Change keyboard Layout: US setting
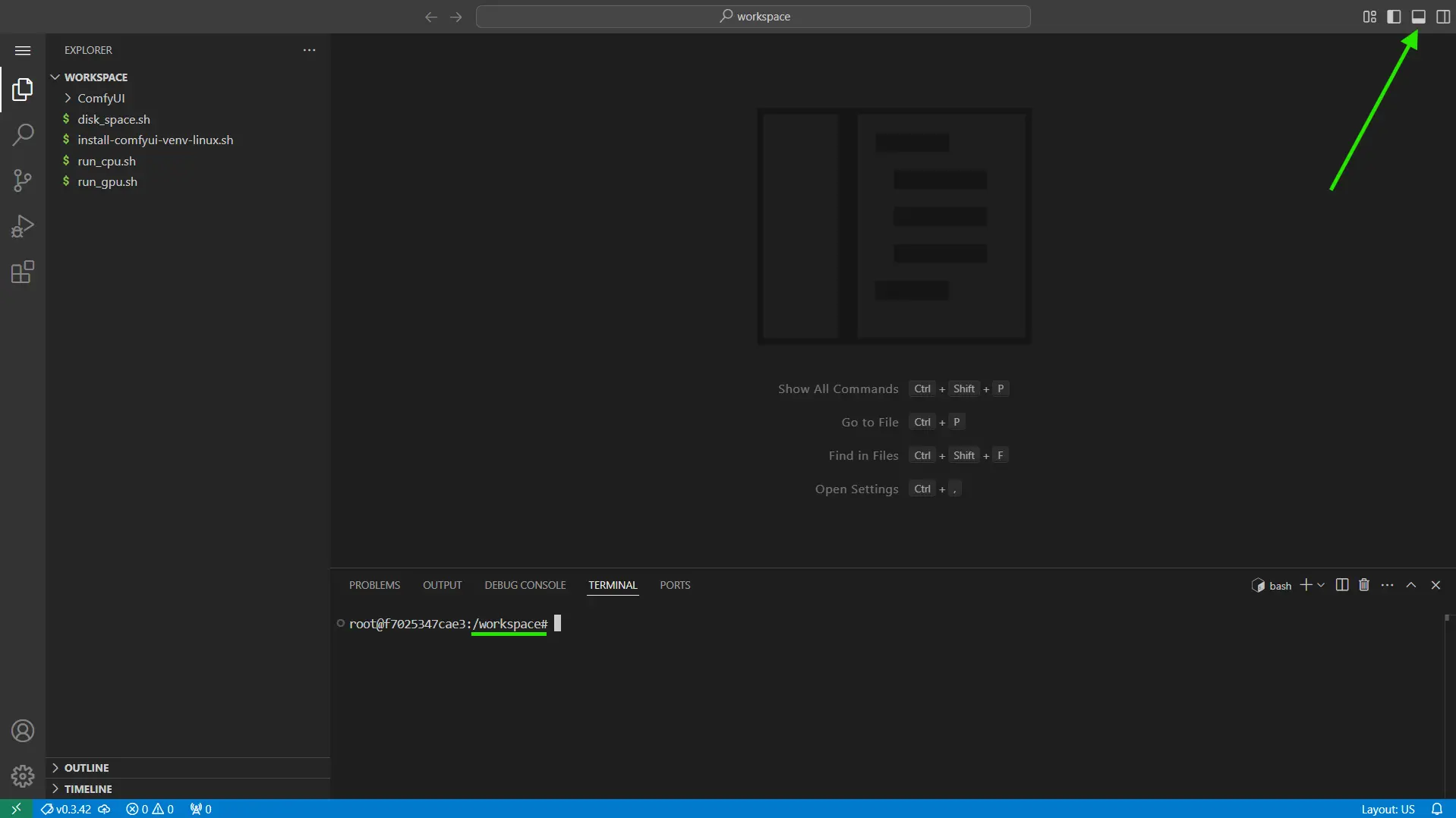Screen dimensions: 1456x818 1388,809
